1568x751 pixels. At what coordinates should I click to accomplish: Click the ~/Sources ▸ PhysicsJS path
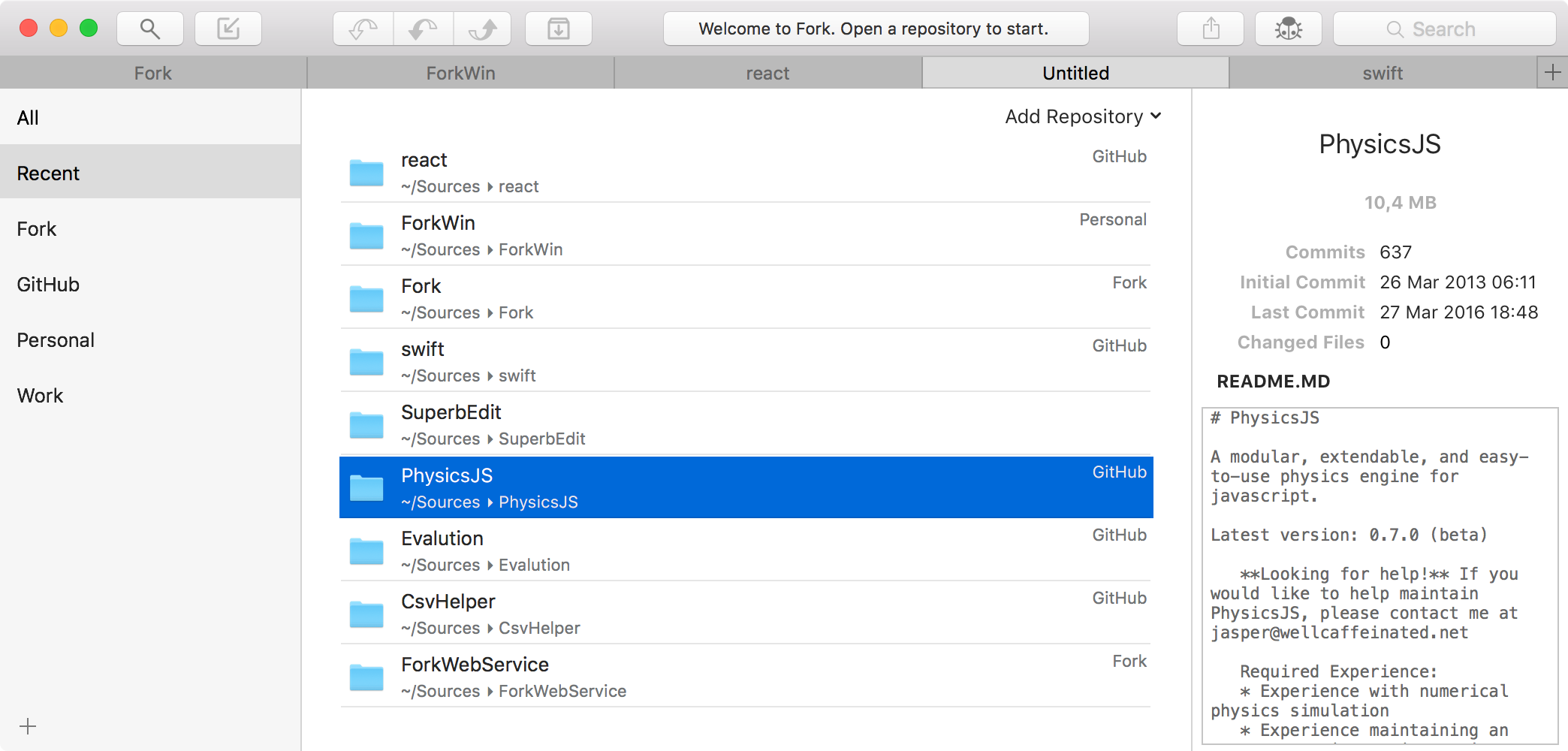pos(490,502)
